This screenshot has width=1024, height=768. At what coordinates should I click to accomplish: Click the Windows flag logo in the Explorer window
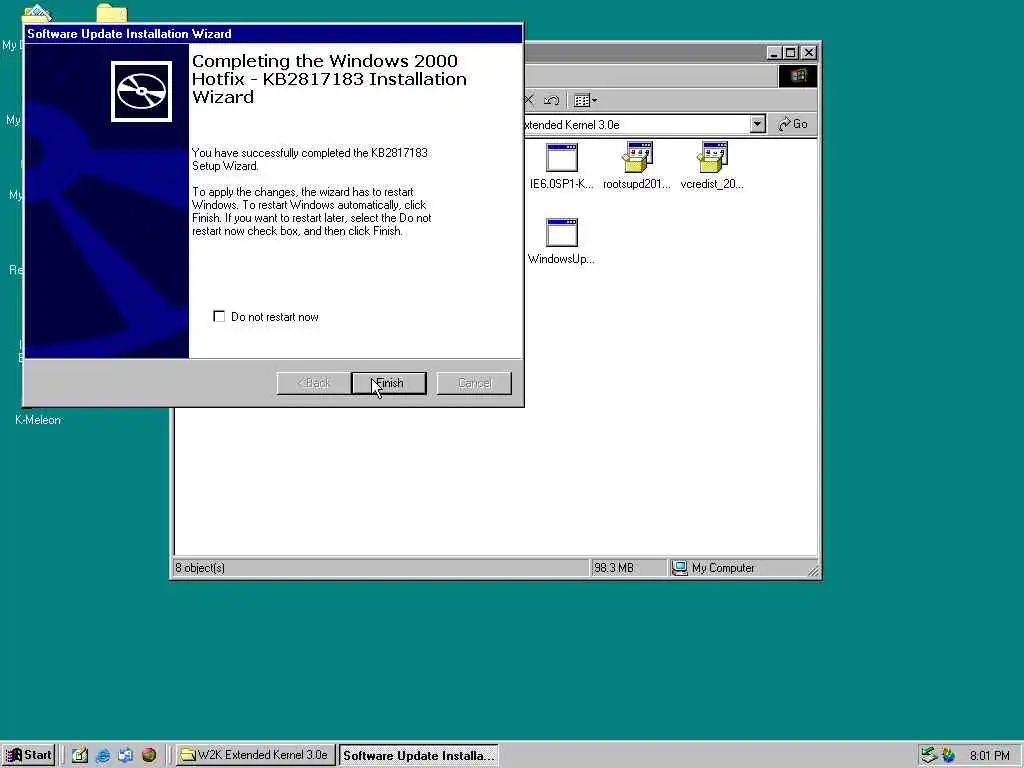(x=797, y=76)
